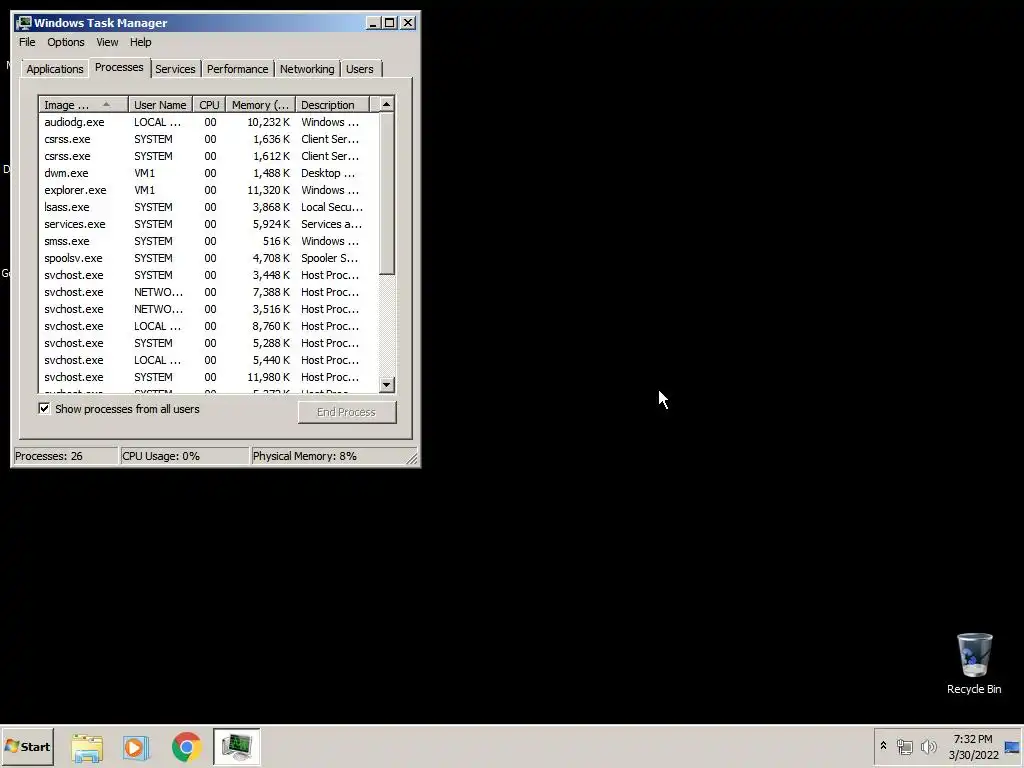Select csrss.exe using 1,636 K
Screen dimensions: 1024x768
208,139
